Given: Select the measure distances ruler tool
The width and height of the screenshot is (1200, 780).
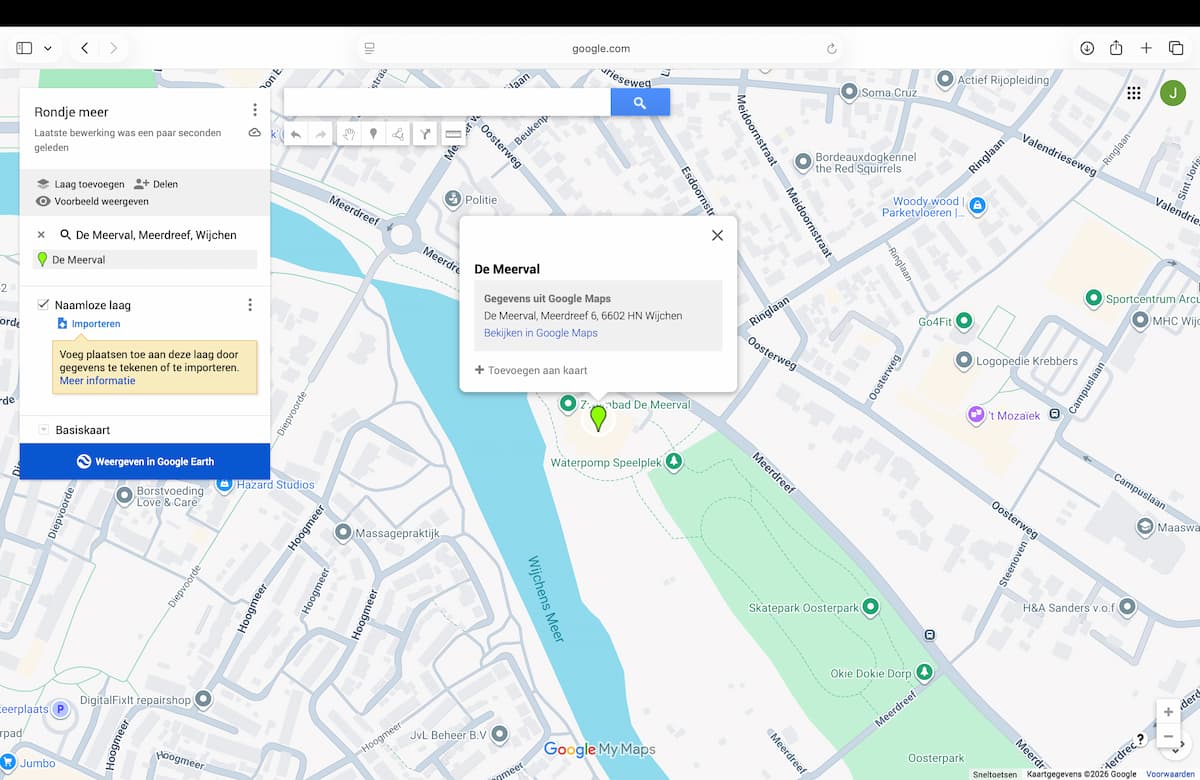Looking at the screenshot, I should (452, 133).
